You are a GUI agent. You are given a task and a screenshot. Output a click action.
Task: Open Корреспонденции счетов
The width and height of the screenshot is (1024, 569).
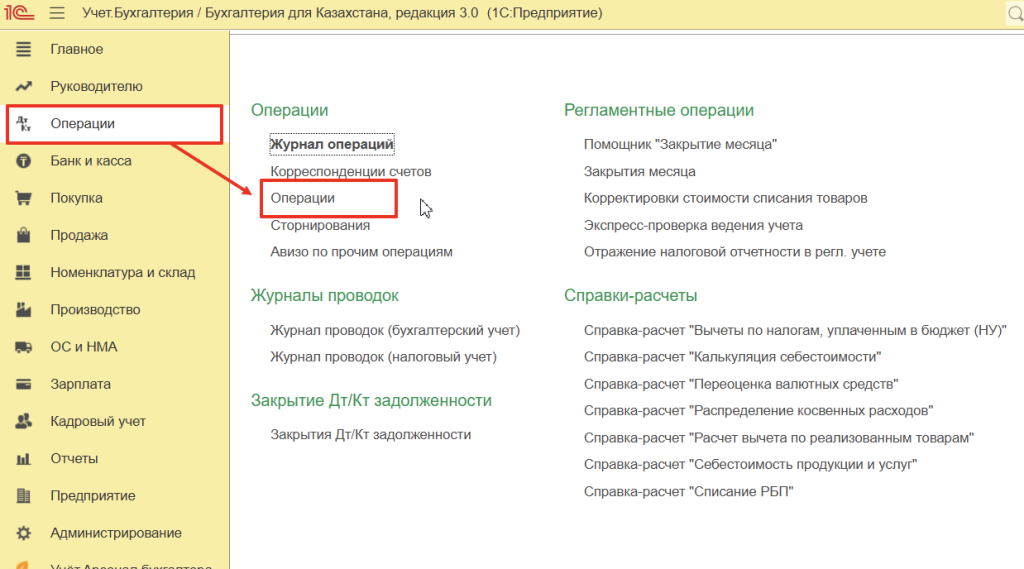point(350,171)
